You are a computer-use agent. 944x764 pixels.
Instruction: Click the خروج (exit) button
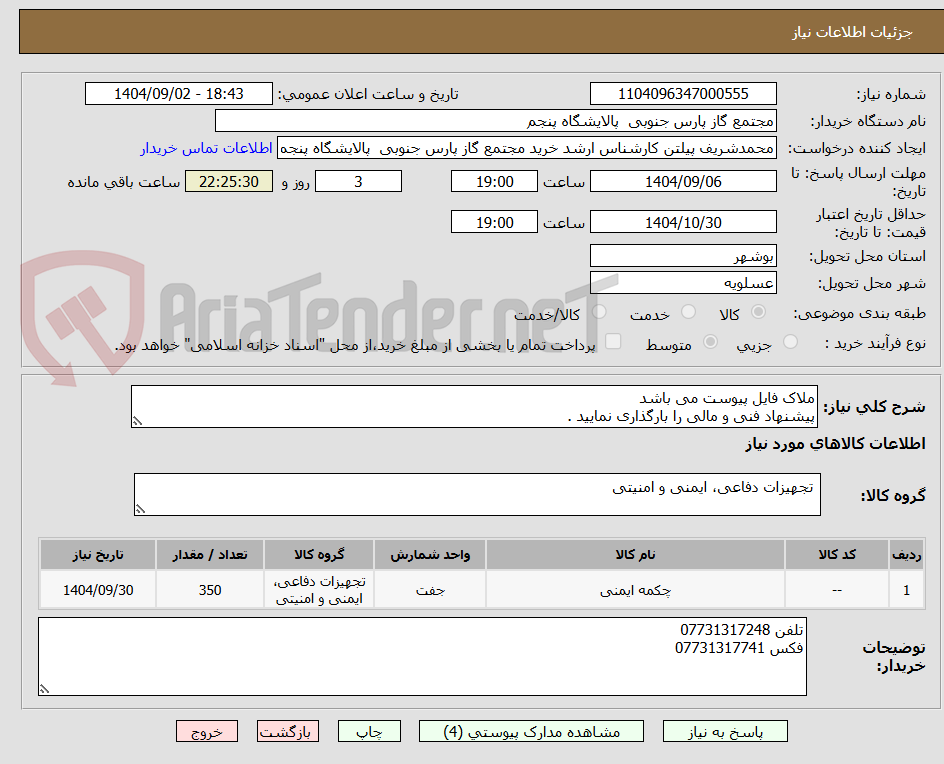(207, 731)
